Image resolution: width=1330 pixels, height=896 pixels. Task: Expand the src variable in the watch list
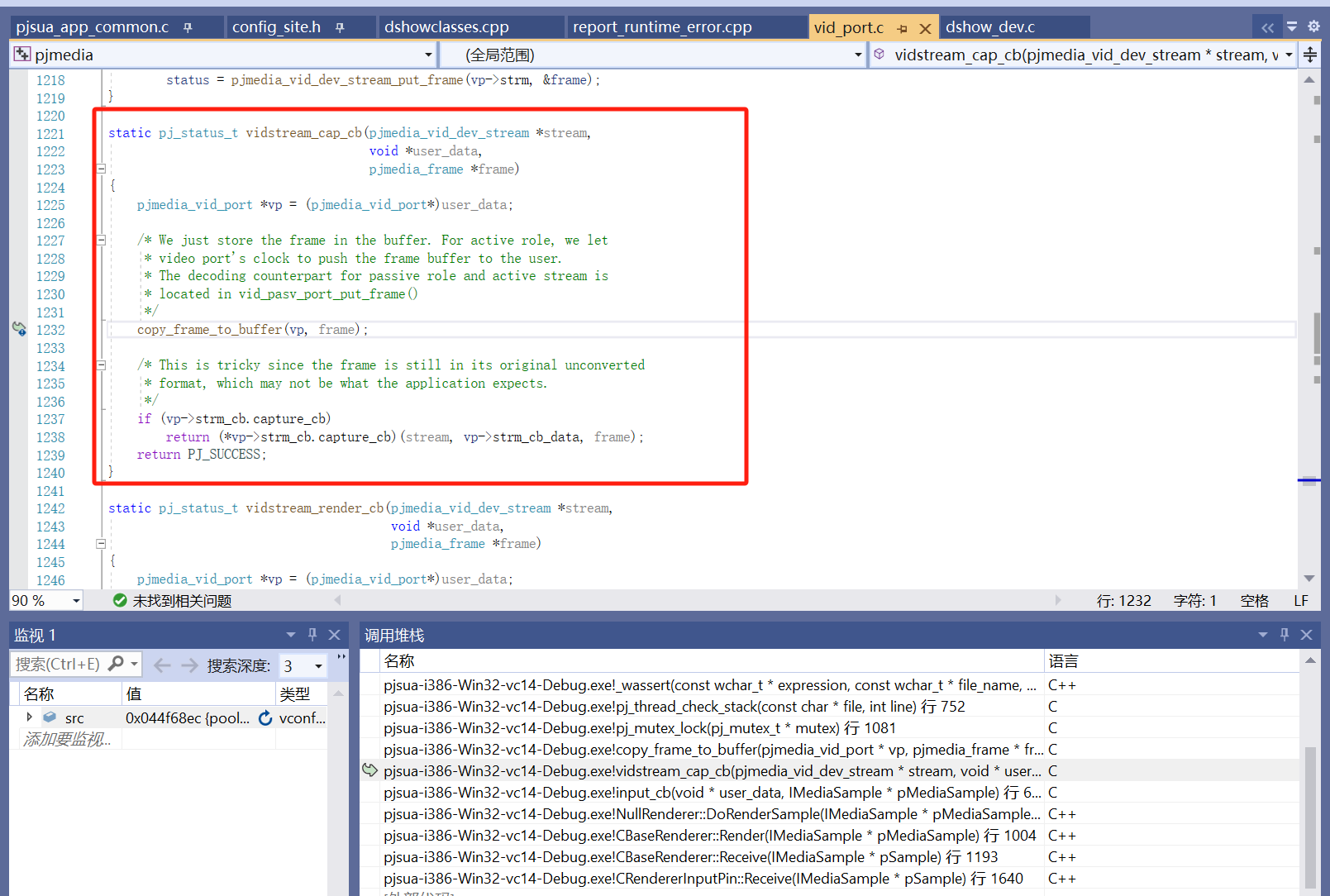tap(30, 717)
